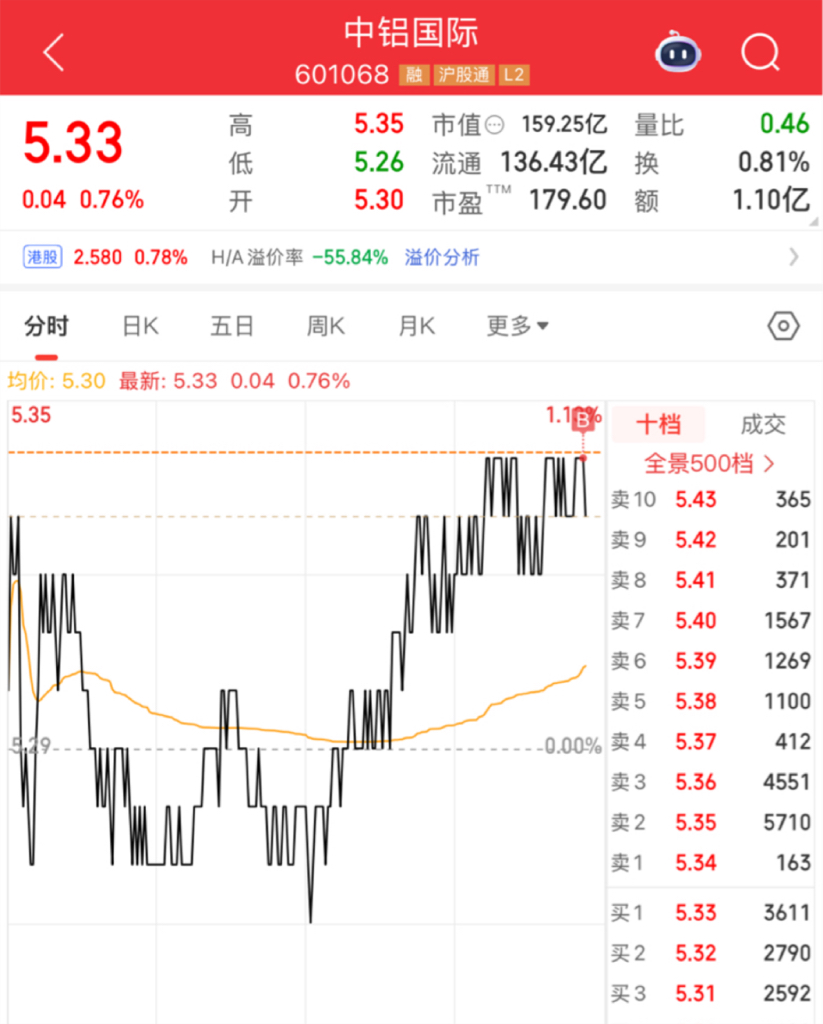Switch to the 月K tab
Screen dimensions: 823x1024
[417, 326]
